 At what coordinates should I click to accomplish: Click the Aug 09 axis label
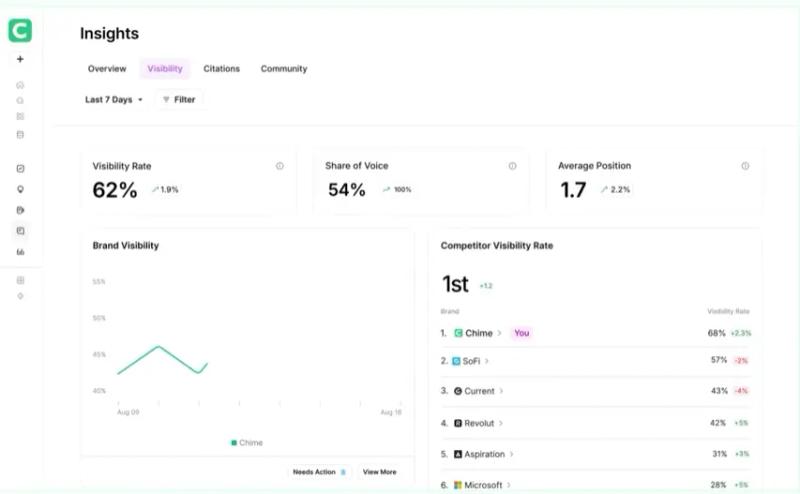click(x=128, y=412)
